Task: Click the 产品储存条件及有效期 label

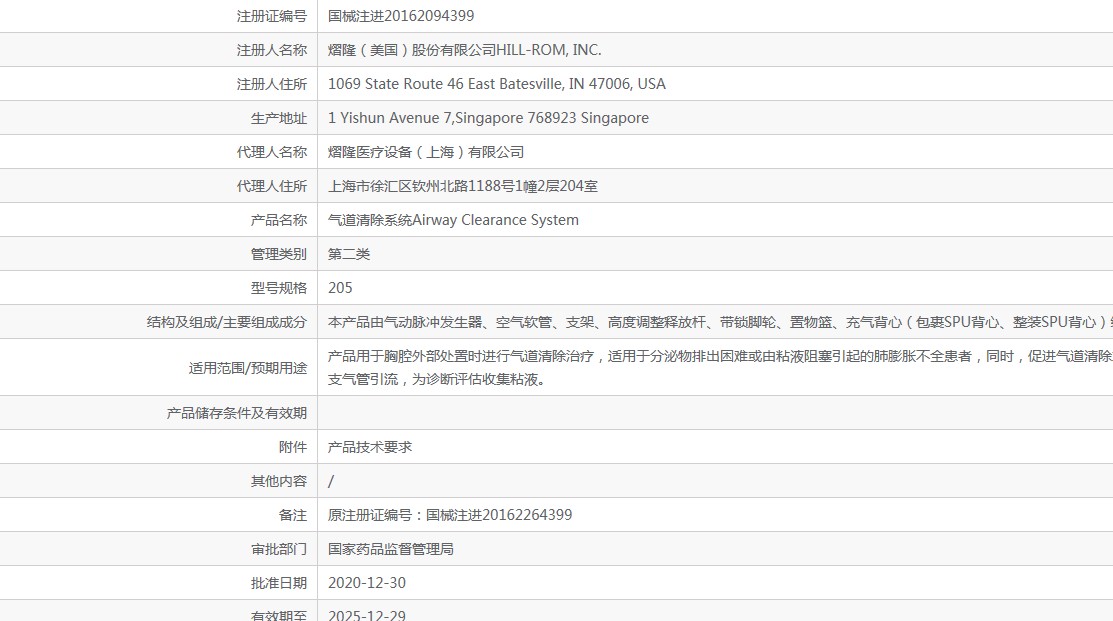Action: pos(236,413)
